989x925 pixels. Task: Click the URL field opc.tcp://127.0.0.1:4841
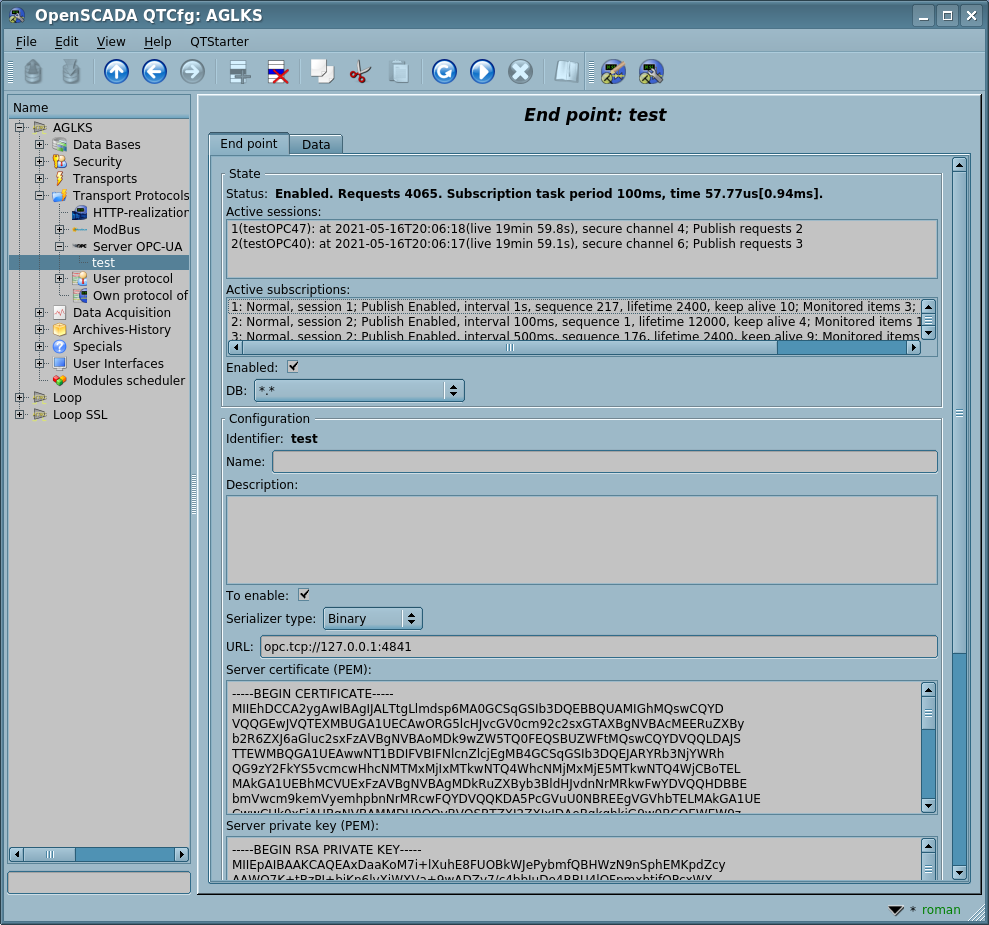pos(598,646)
